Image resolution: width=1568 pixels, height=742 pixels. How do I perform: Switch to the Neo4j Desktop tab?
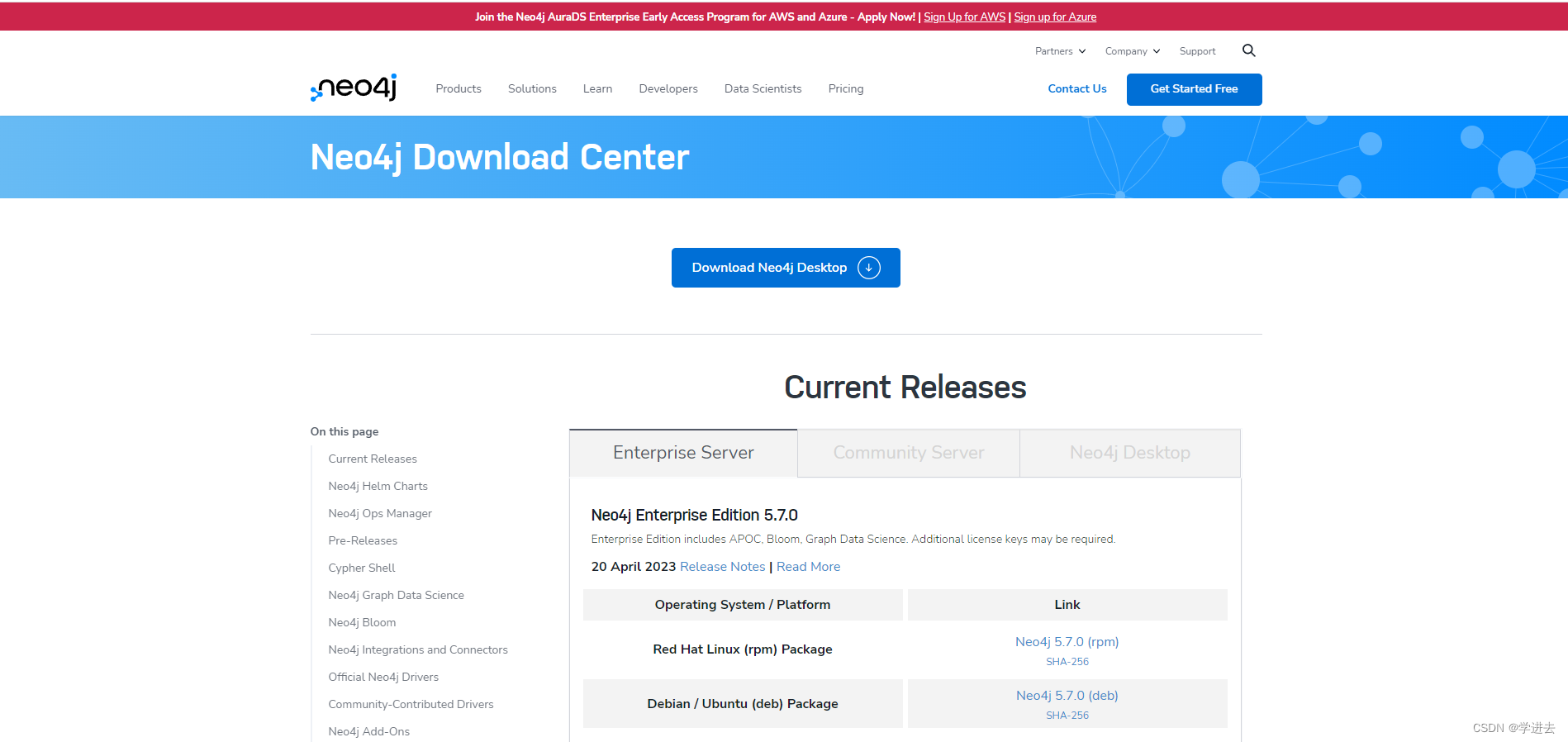point(1130,453)
